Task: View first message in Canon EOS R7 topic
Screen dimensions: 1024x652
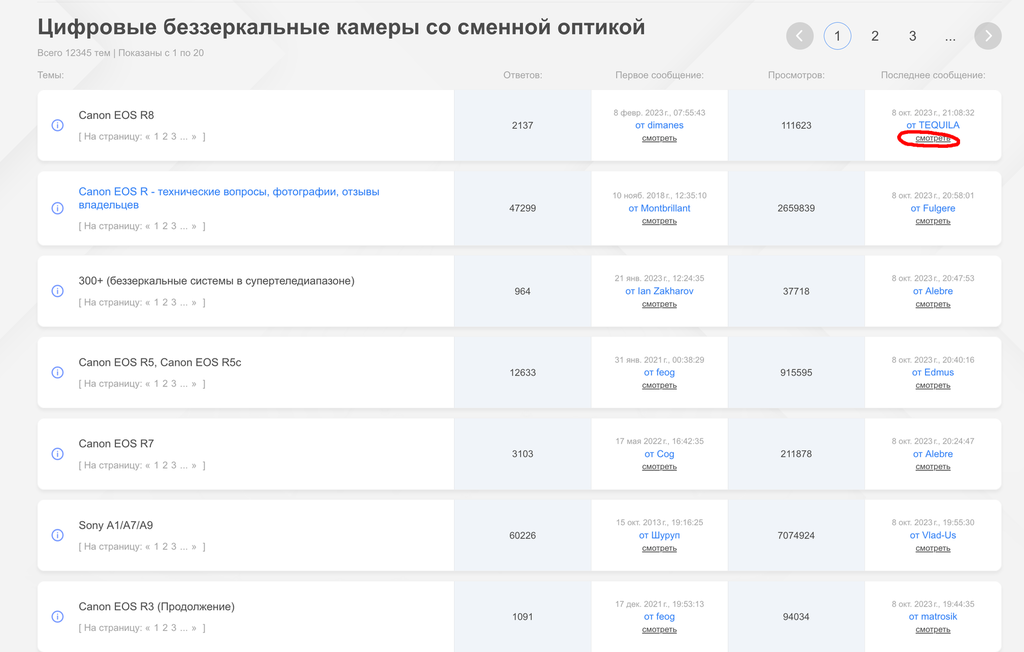Action: pyautogui.click(x=659, y=467)
